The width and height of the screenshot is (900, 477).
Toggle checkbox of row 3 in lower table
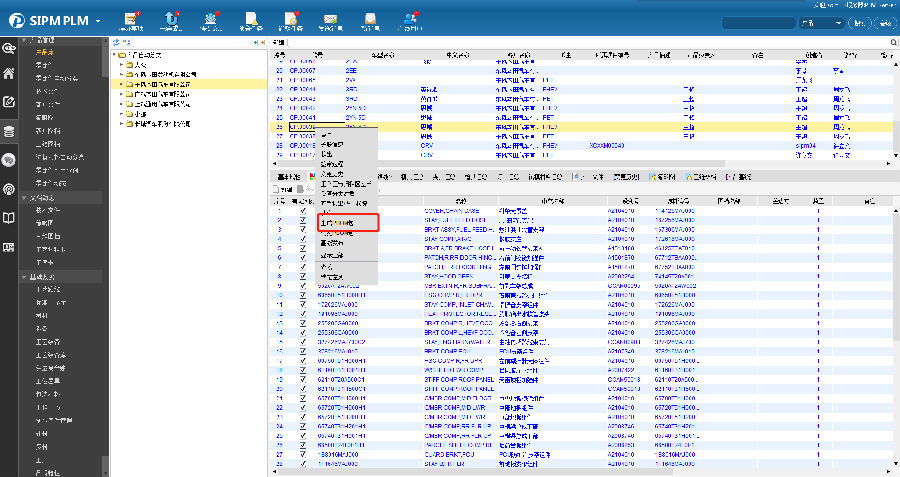[x=304, y=230]
